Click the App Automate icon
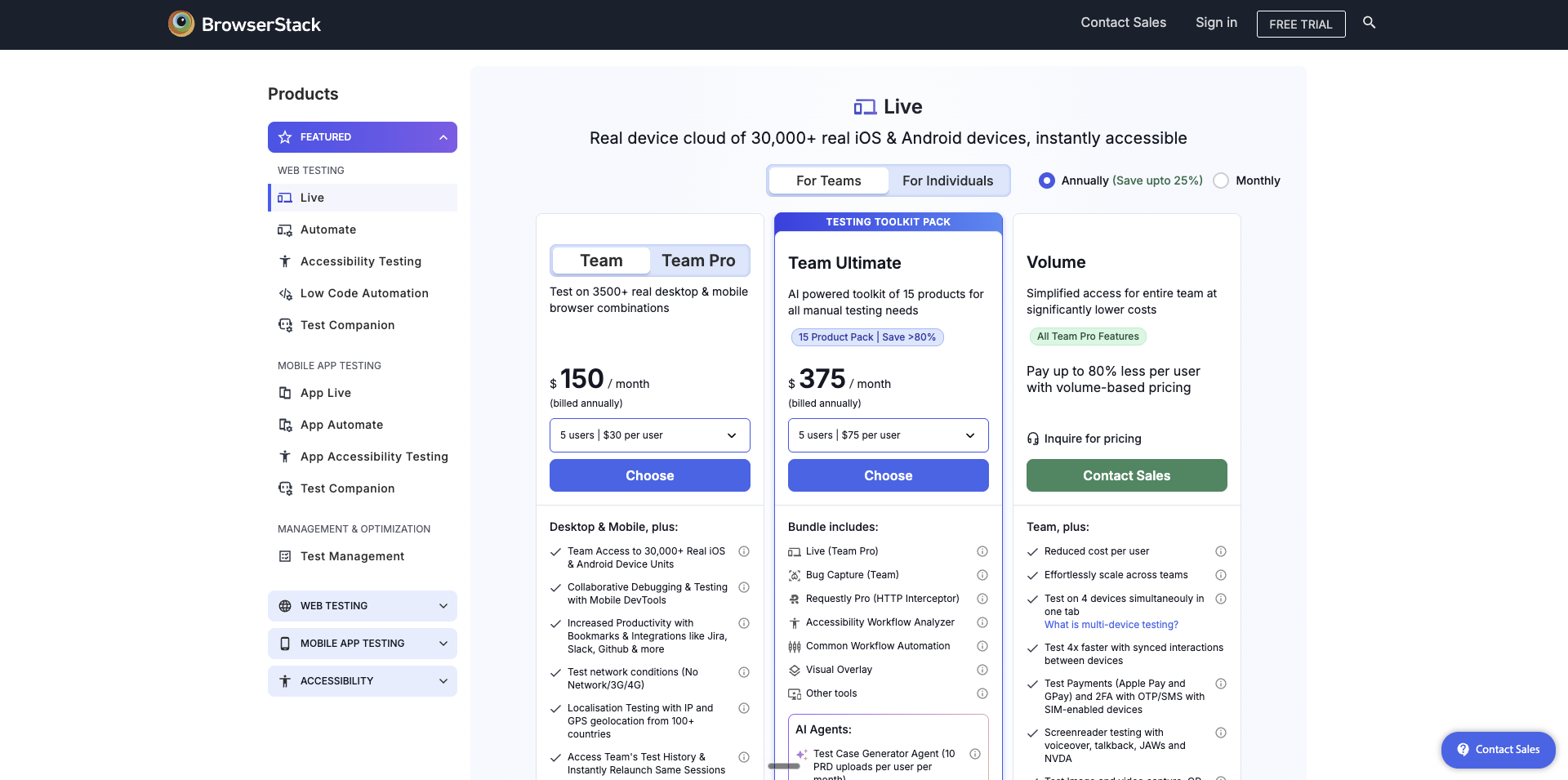 point(285,425)
